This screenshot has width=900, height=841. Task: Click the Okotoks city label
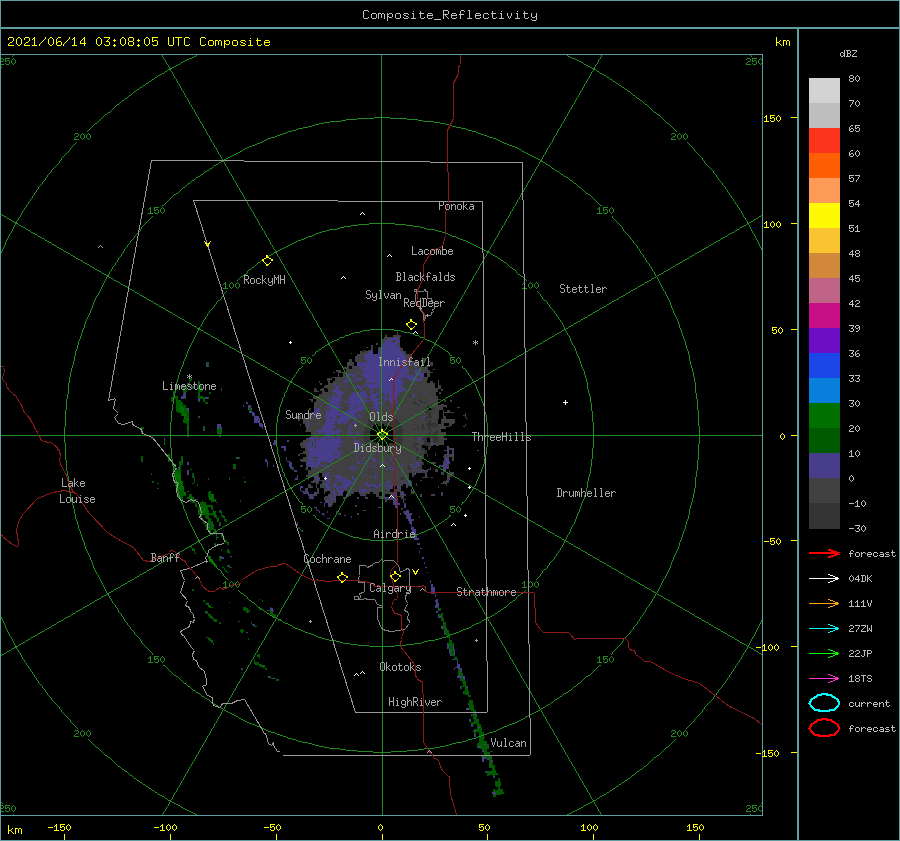[401, 666]
